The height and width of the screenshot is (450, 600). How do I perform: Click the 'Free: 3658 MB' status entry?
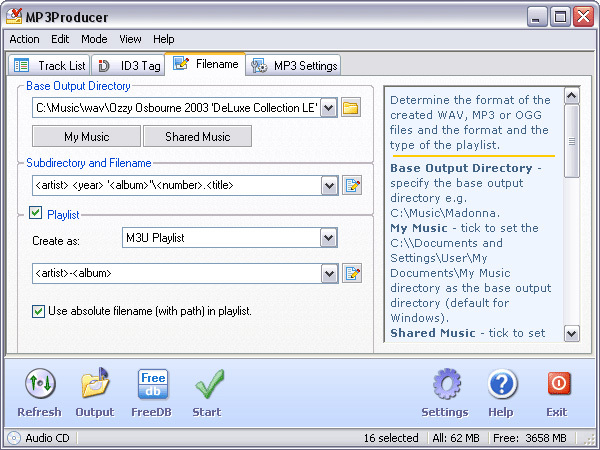tap(530, 438)
